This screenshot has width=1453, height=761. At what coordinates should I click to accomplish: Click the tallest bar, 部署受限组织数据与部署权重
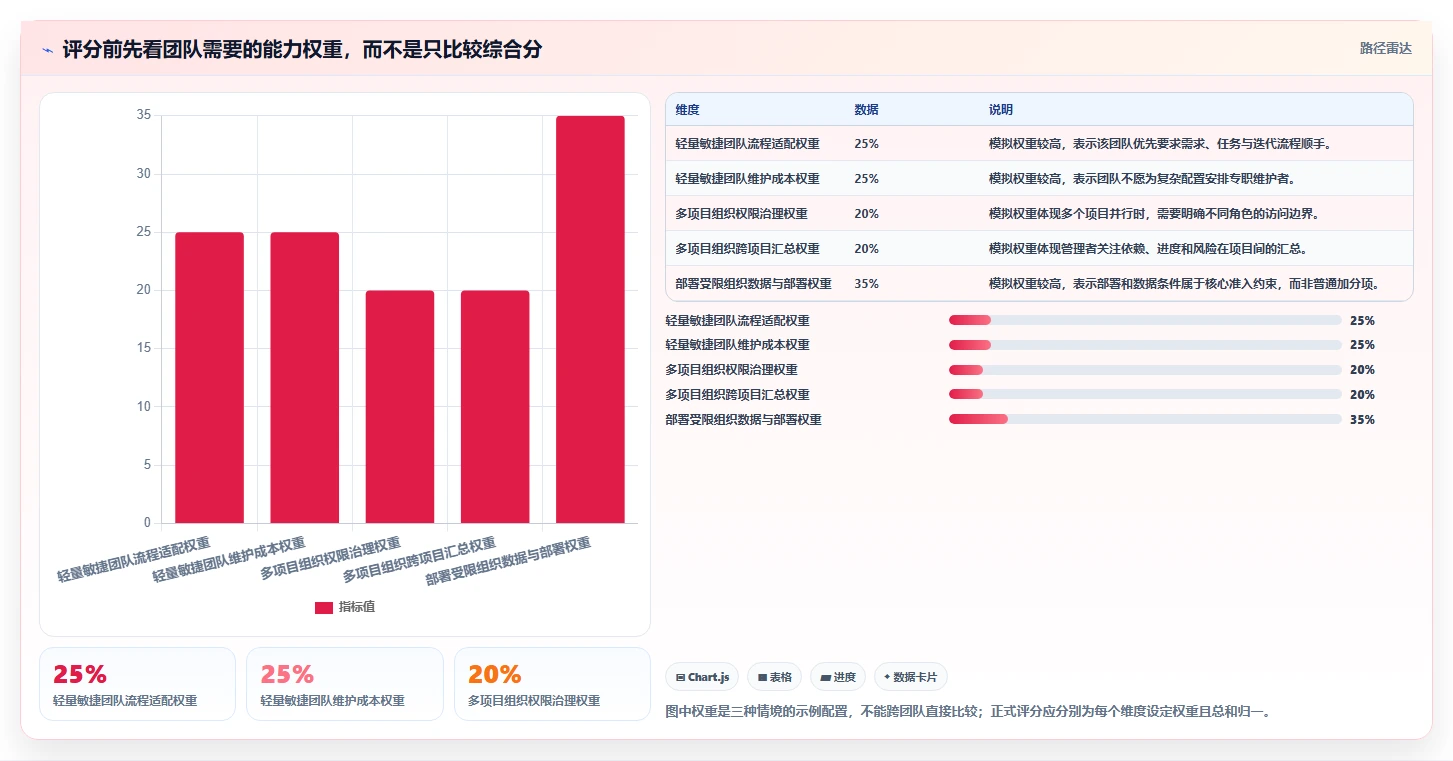[x=590, y=320]
